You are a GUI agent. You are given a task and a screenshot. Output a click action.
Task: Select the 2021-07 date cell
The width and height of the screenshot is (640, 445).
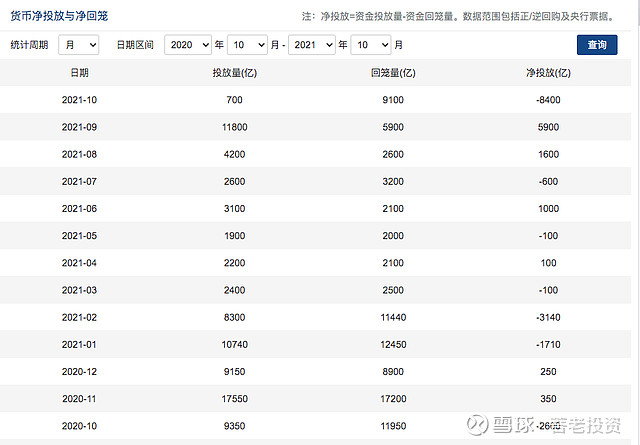[x=79, y=181]
